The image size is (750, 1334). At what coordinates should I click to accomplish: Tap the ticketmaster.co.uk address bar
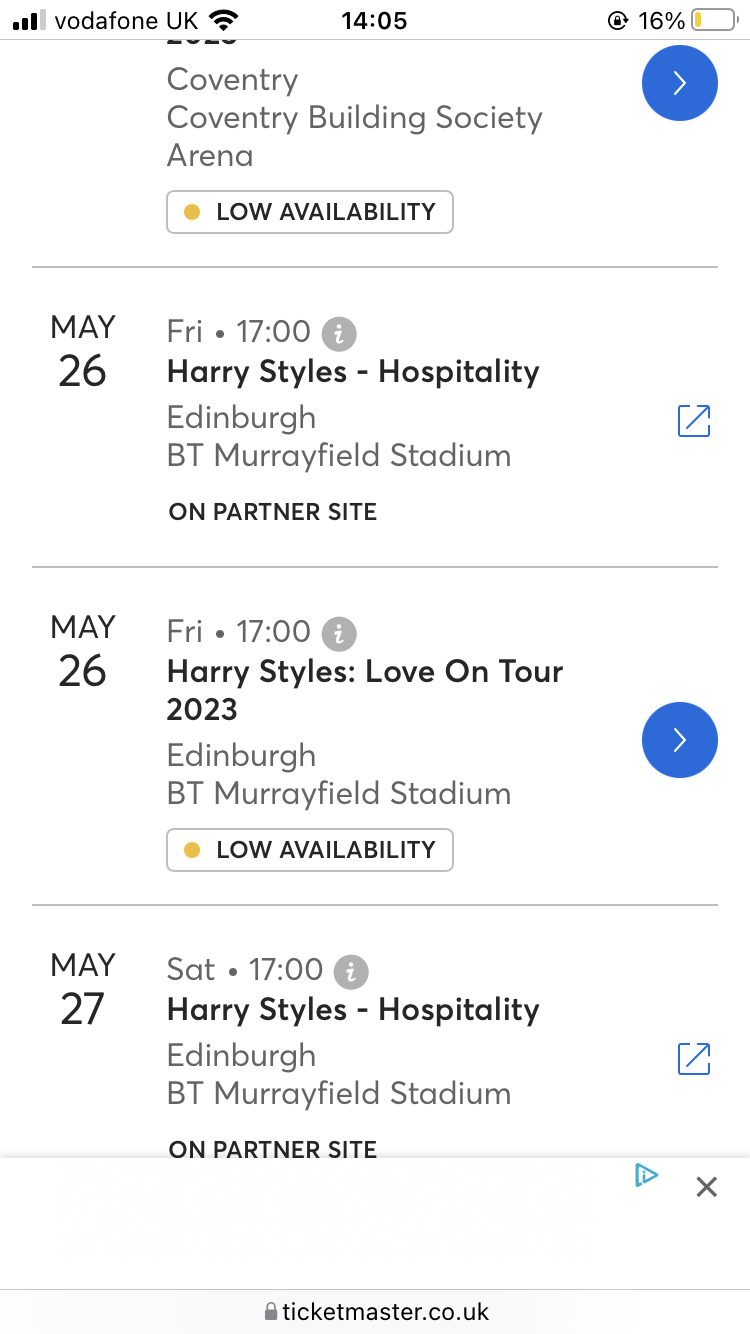tap(376, 1312)
